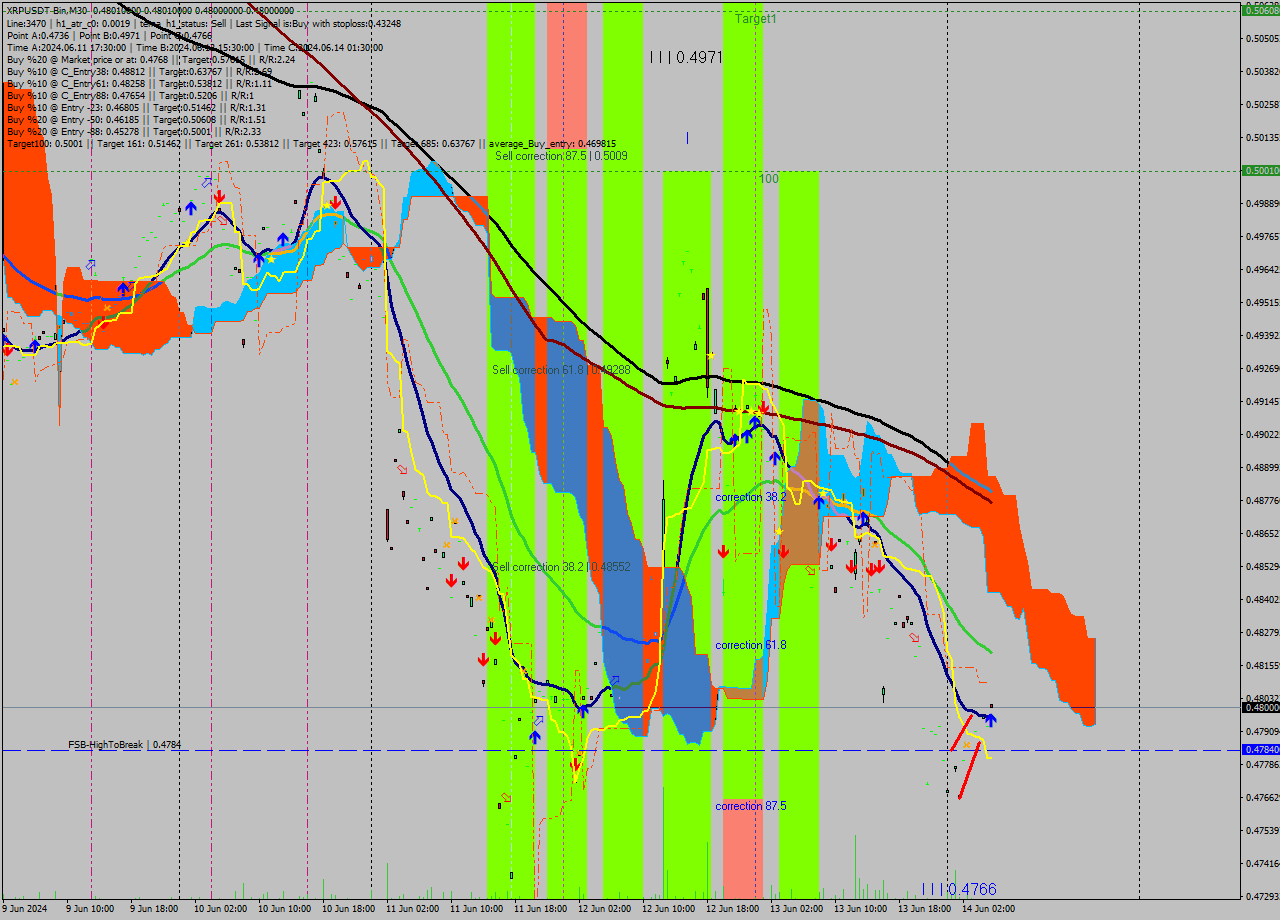1280x920 pixels.
Task: Click the current price tag 0.48000
Action: (x=1260, y=707)
